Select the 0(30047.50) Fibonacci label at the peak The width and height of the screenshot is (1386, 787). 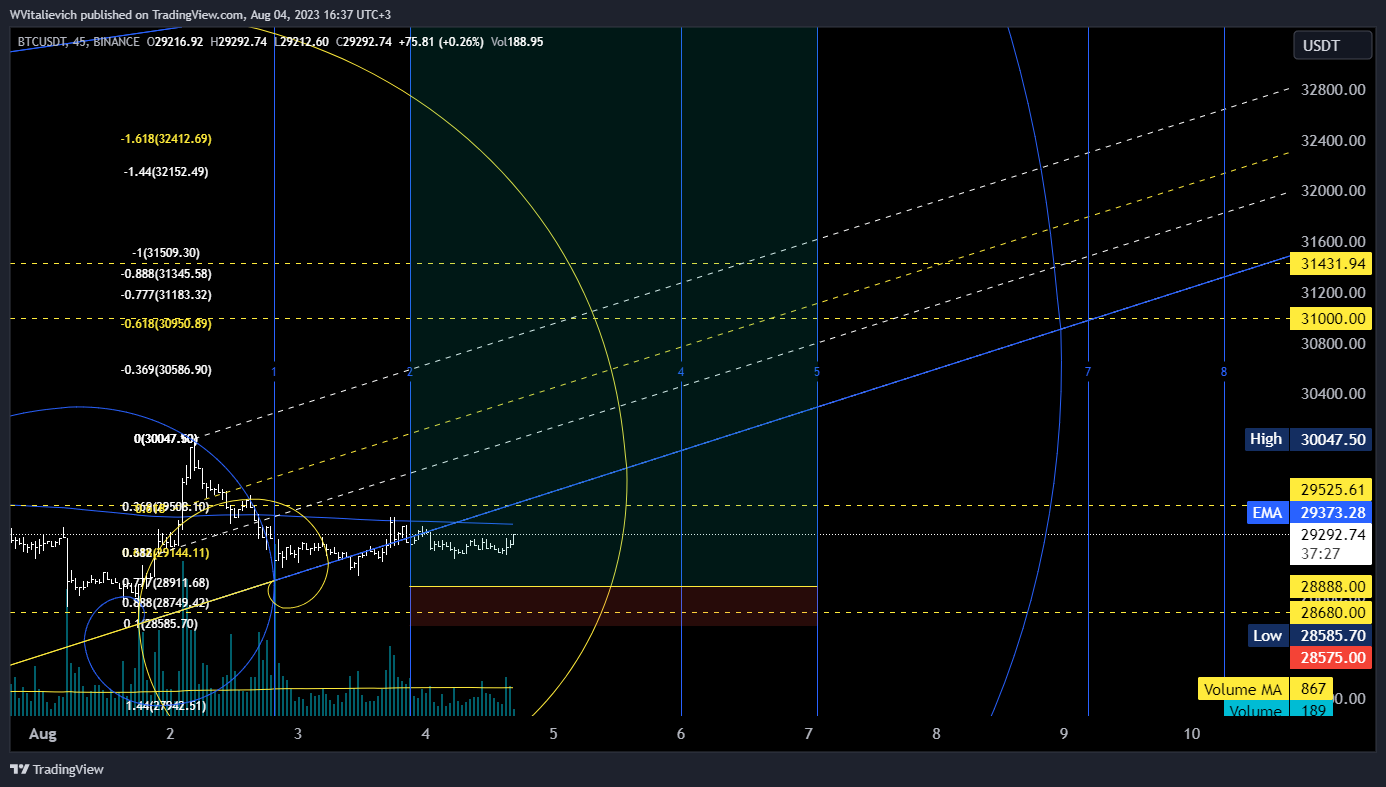(x=166, y=439)
